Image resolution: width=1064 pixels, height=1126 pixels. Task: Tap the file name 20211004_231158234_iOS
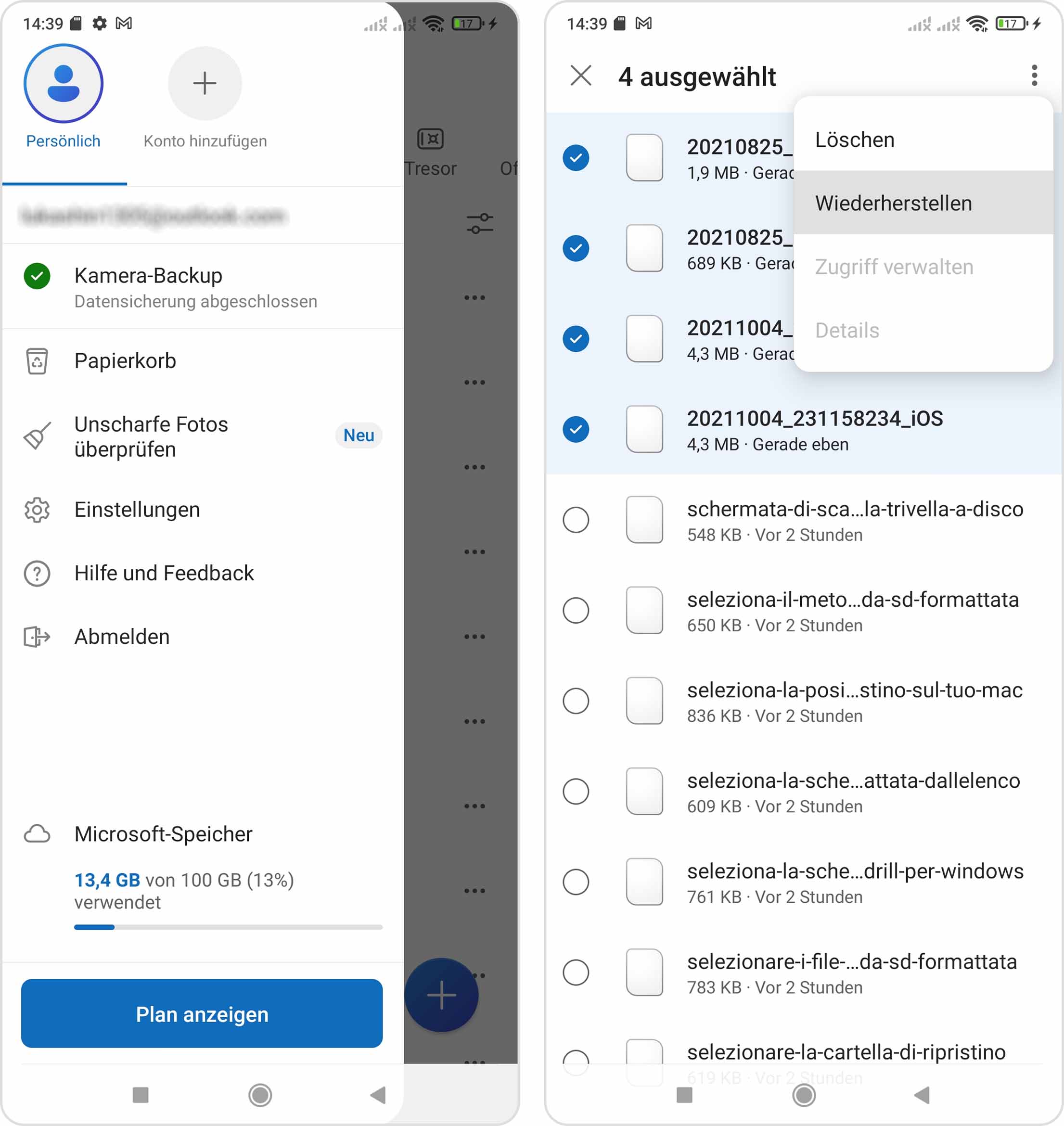tap(815, 418)
